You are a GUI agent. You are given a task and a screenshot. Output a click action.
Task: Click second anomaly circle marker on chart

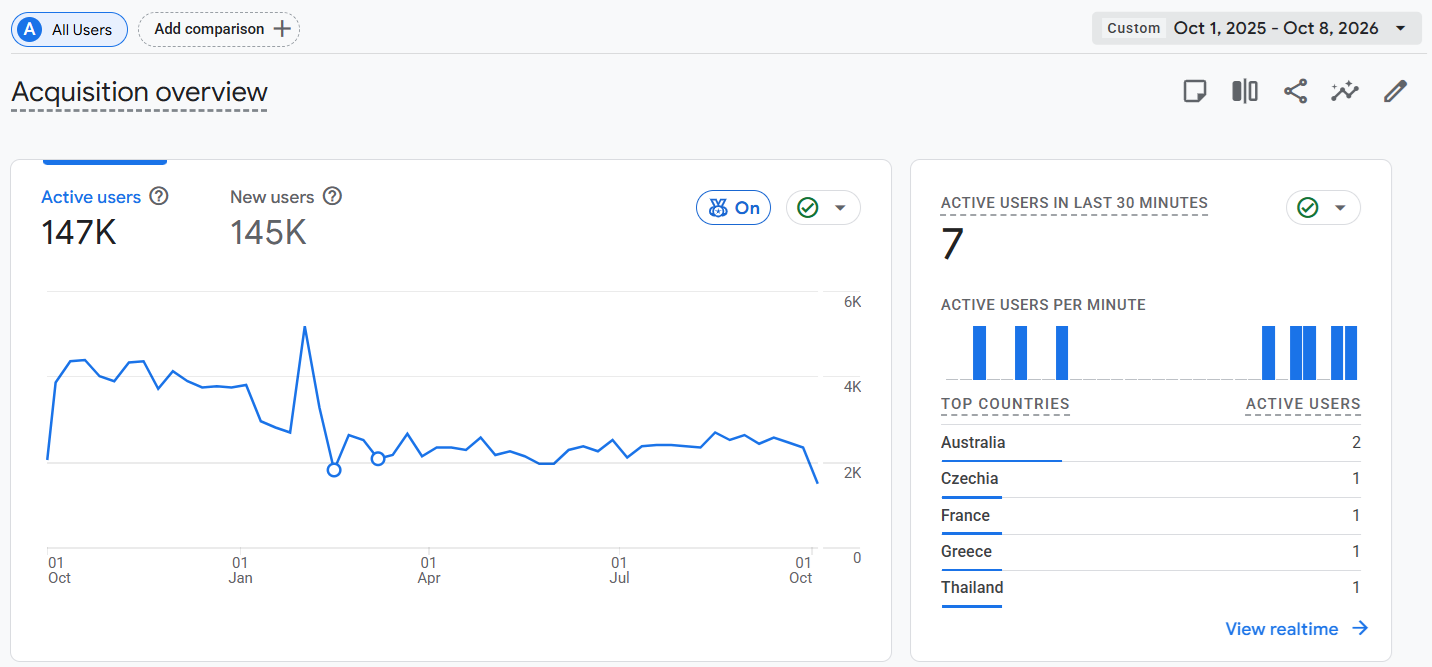coord(378,458)
